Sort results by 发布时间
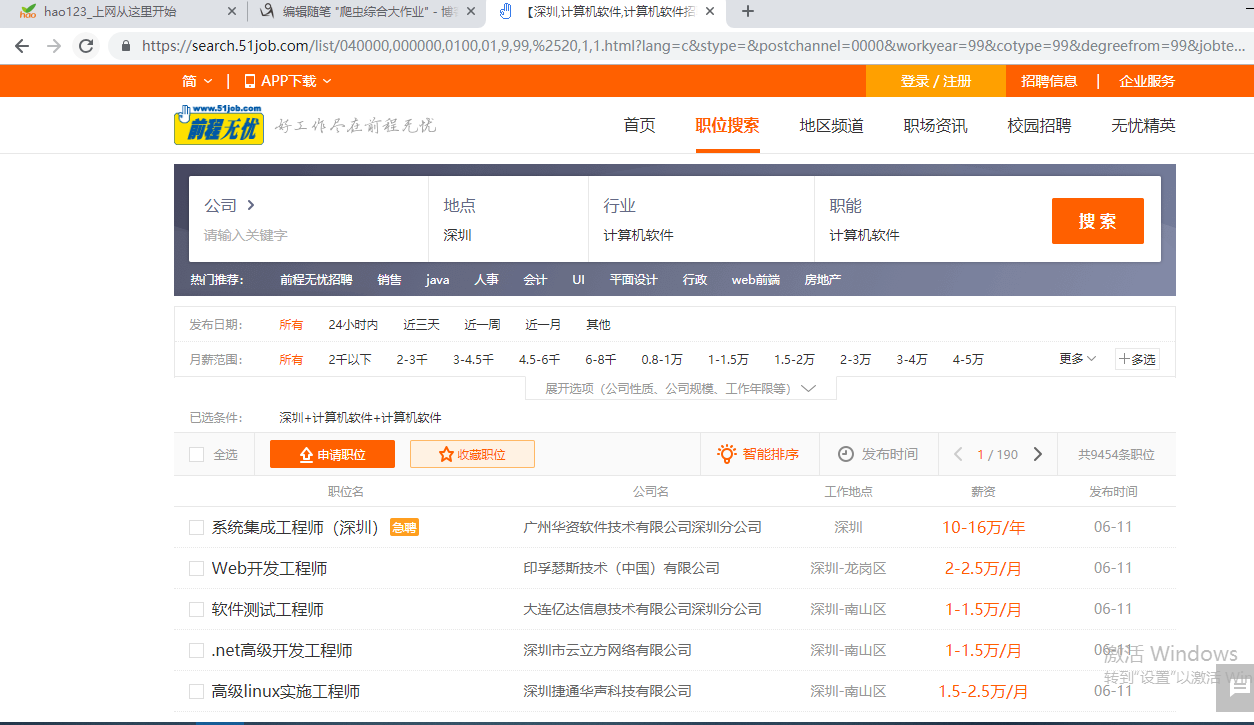 pos(877,454)
